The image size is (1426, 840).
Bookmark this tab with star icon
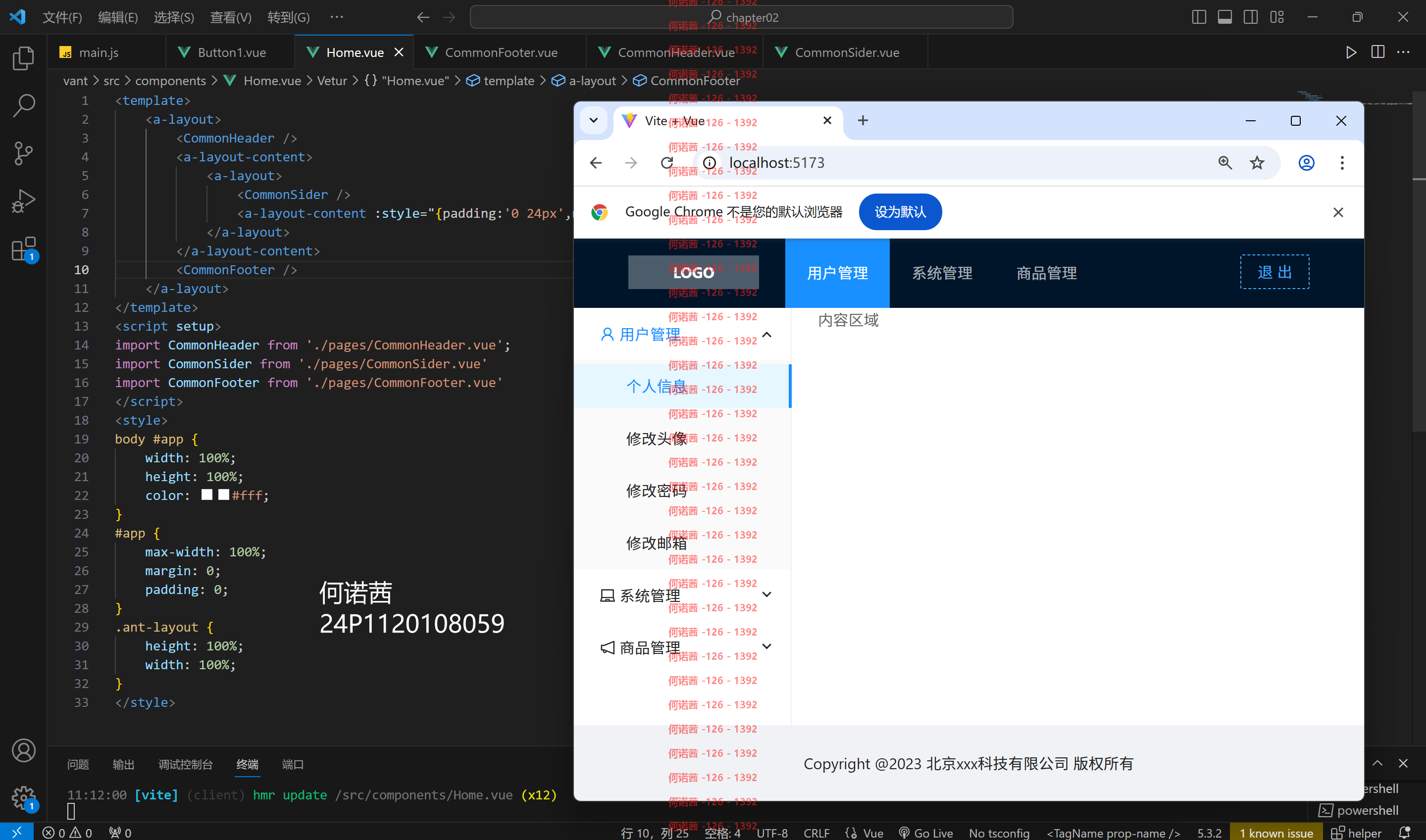[x=1257, y=163]
